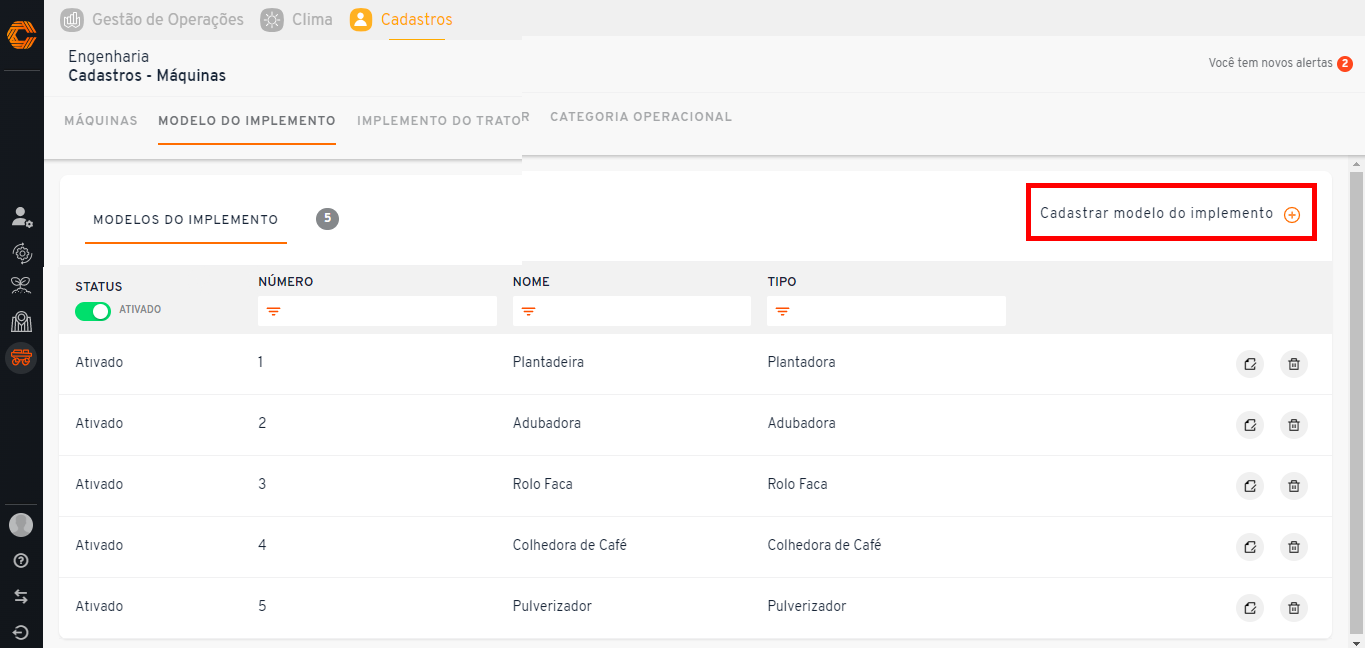Delete the Plantadeira row
The width and height of the screenshot is (1365, 648).
1294,364
